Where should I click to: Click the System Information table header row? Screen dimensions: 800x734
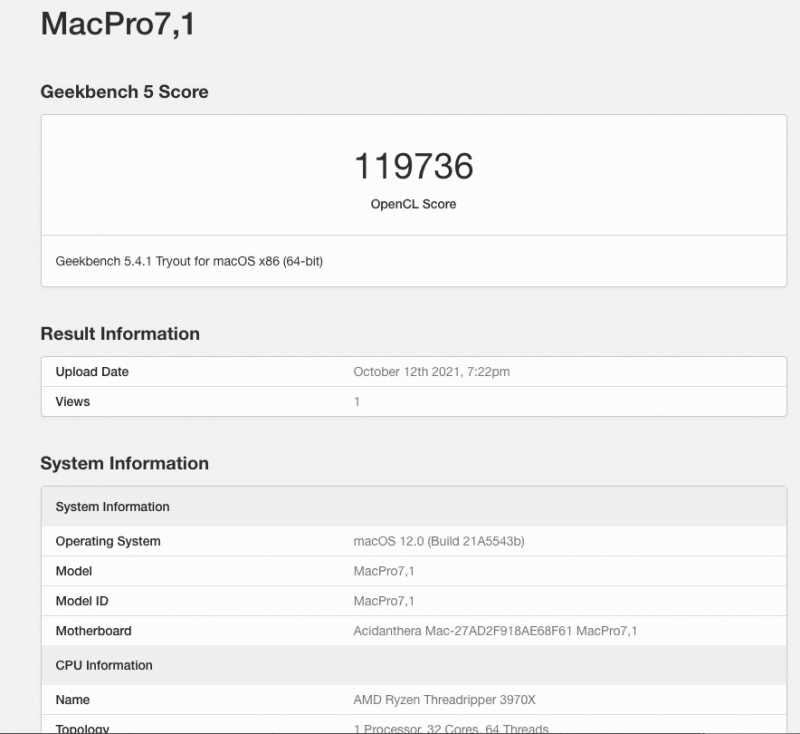[414, 507]
